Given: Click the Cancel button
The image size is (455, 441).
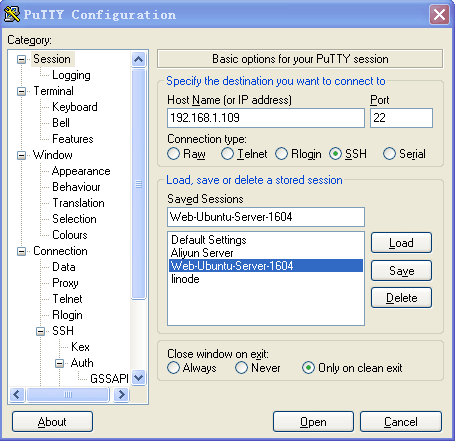Looking at the screenshot, I should click(401, 422).
